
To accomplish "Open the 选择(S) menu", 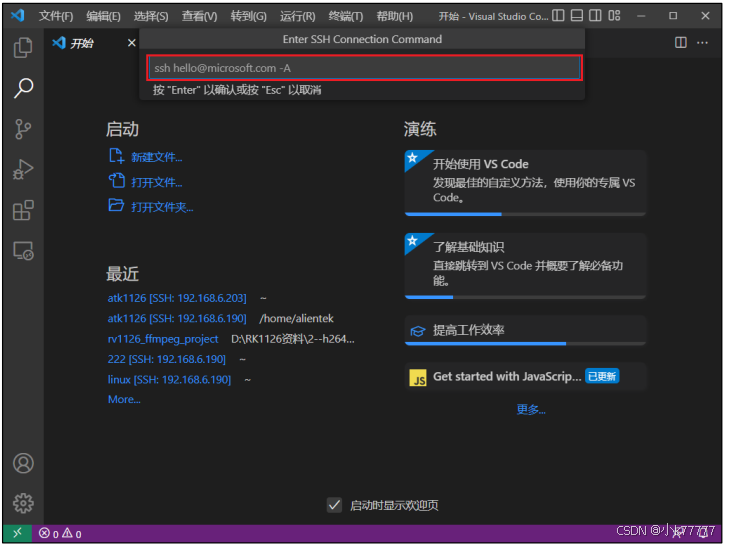I will coord(151,16).
